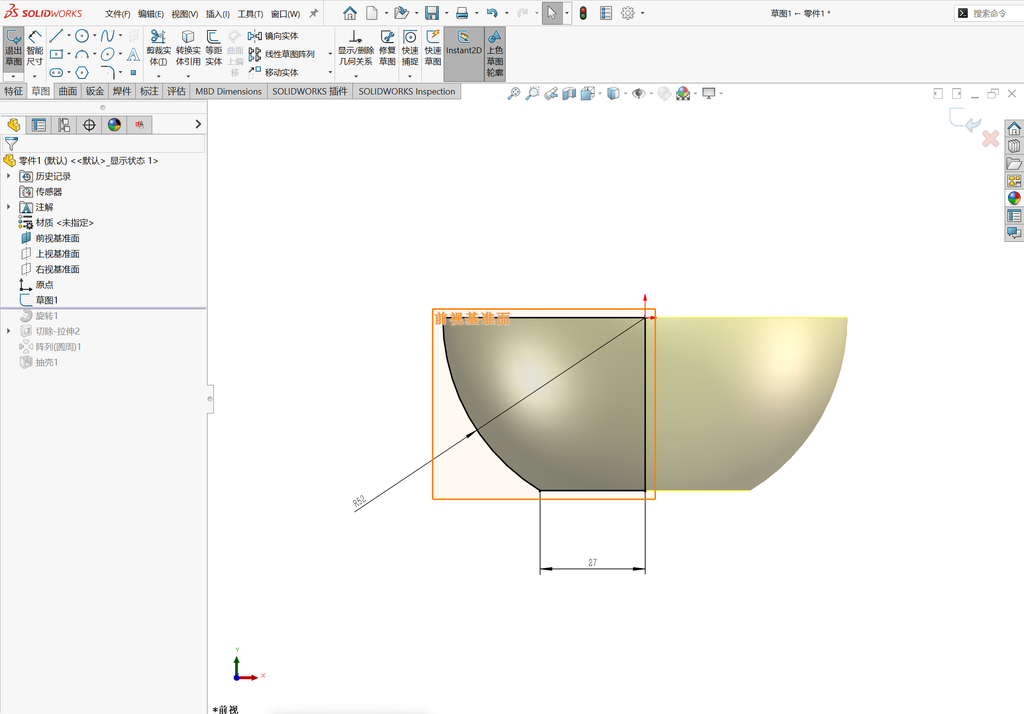Image resolution: width=1024 pixels, height=714 pixels.
Task: Expand 注解 tree node
Action: [8, 207]
